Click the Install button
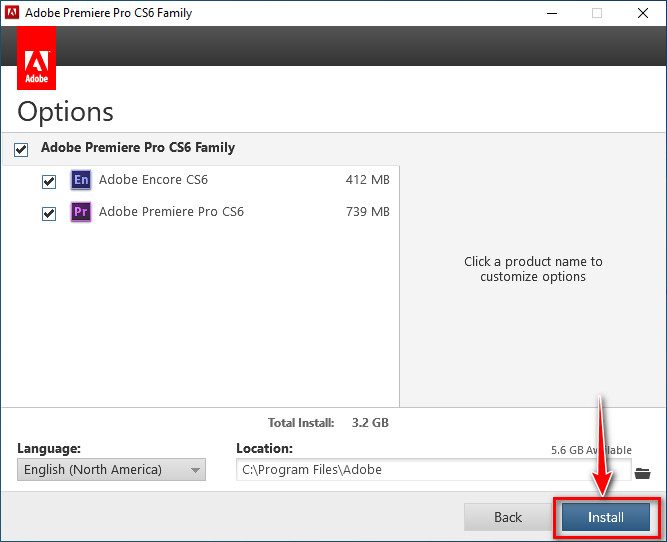The height and width of the screenshot is (542, 667). pos(606,517)
